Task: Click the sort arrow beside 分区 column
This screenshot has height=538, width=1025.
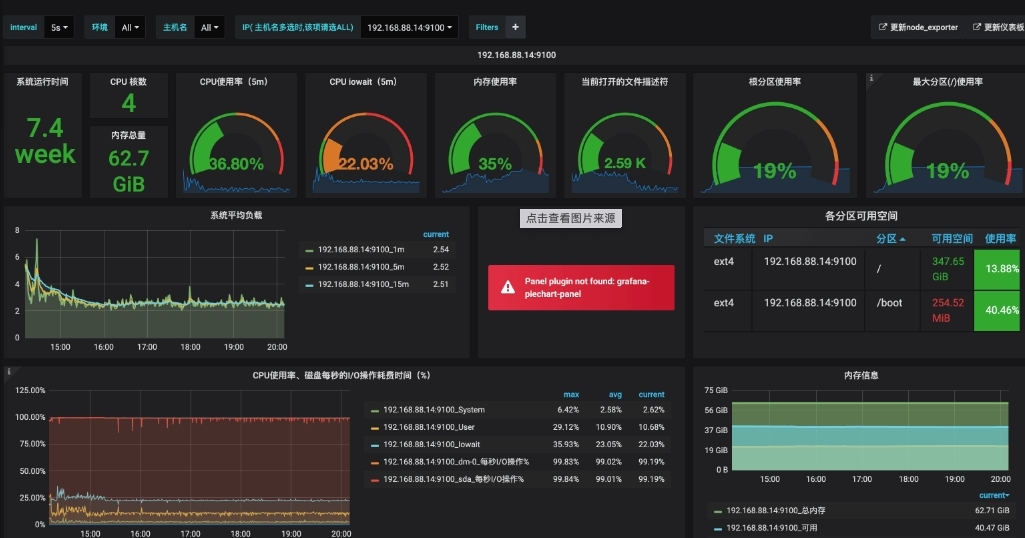Action: tap(902, 239)
